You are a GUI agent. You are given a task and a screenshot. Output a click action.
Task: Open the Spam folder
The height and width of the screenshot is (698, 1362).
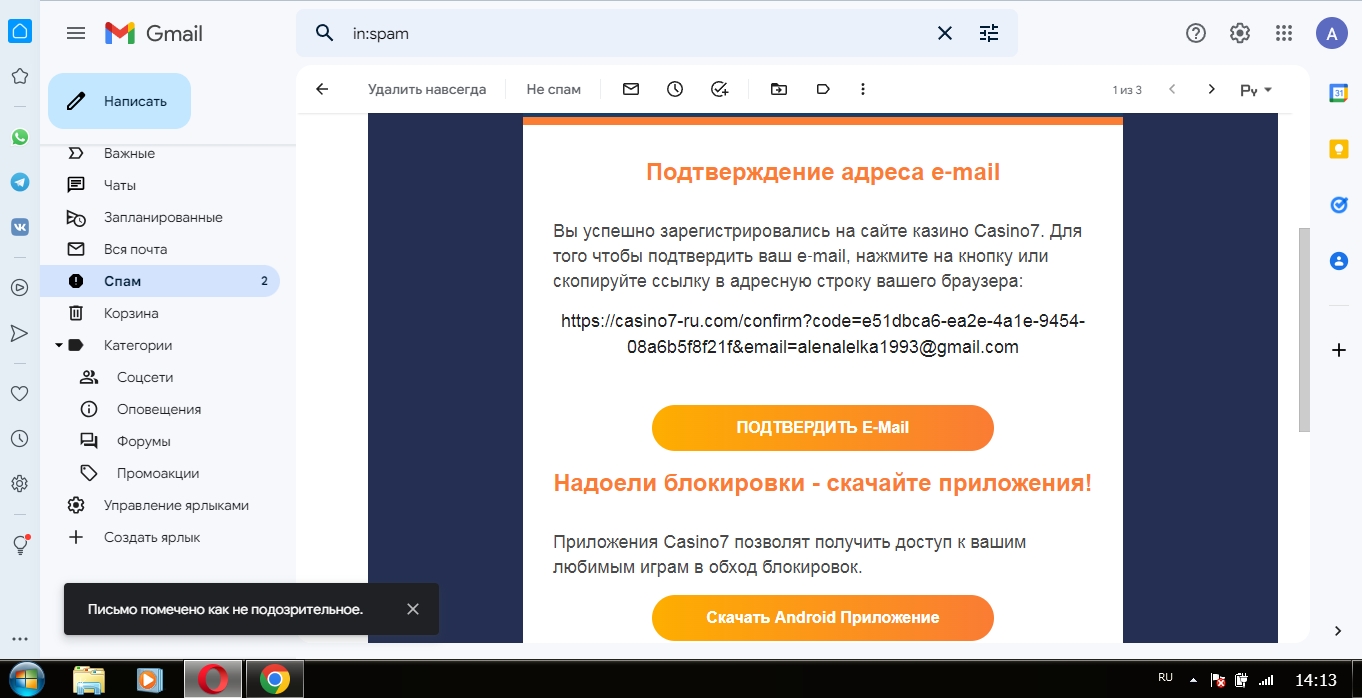tap(122, 281)
